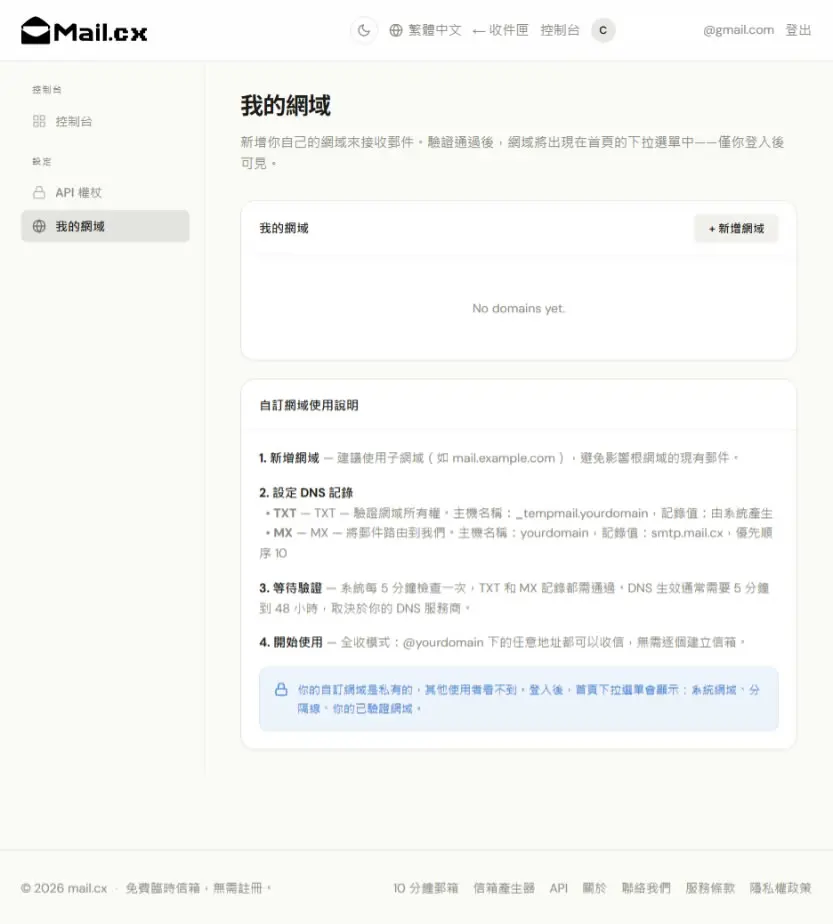Click the 3. 等待驗證 step label
833x924 pixels.
[x=290, y=588]
